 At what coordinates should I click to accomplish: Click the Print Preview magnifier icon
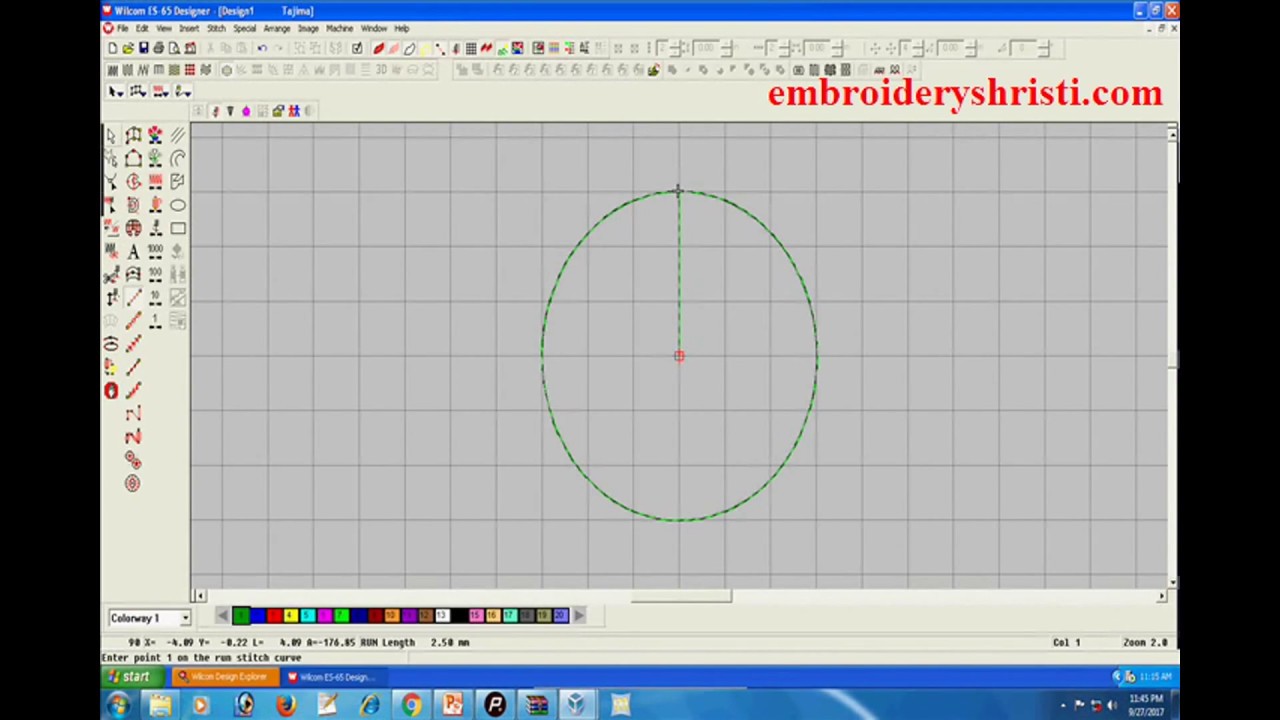(174, 48)
